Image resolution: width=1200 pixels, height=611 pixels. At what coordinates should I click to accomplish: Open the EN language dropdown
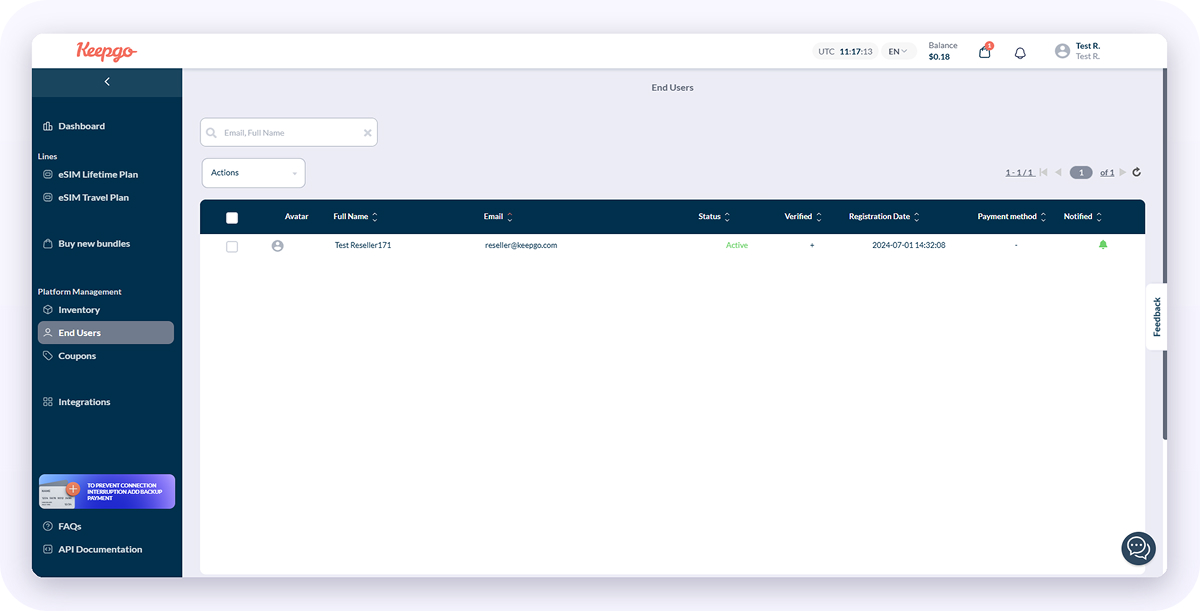point(898,51)
